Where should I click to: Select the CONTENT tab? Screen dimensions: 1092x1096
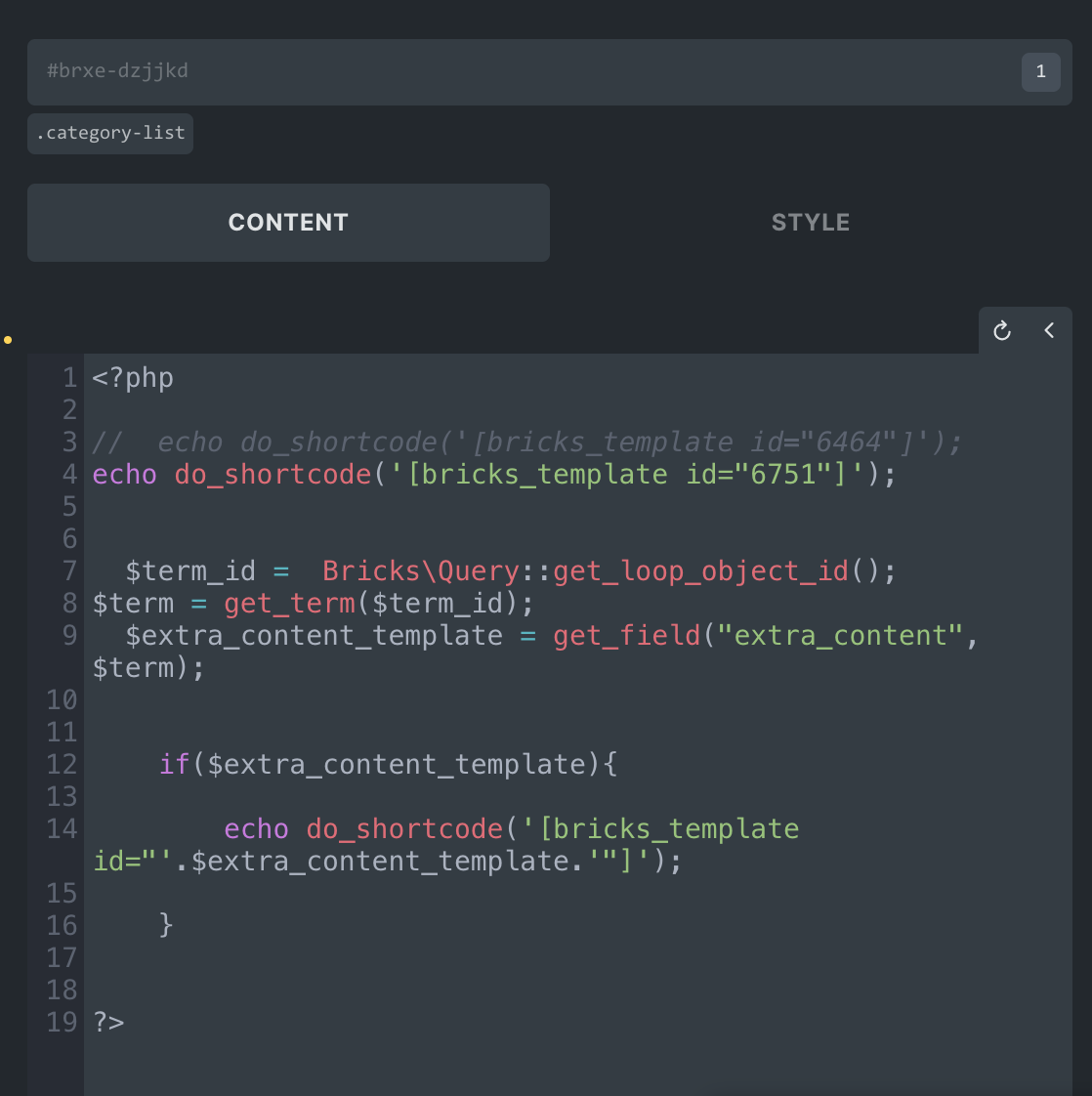pyautogui.click(x=288, y=222)
